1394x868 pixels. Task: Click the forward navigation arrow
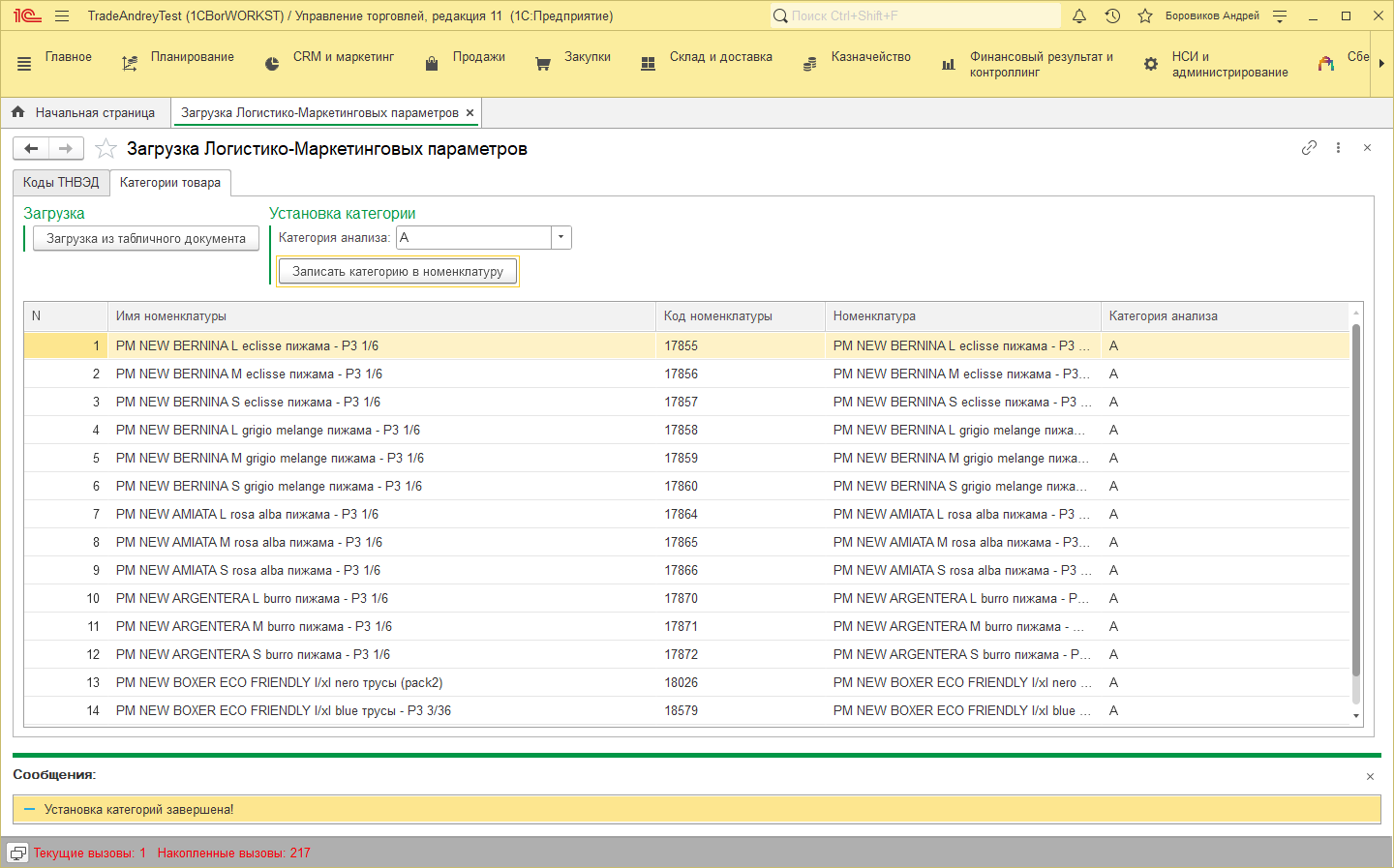click(66, 148)
